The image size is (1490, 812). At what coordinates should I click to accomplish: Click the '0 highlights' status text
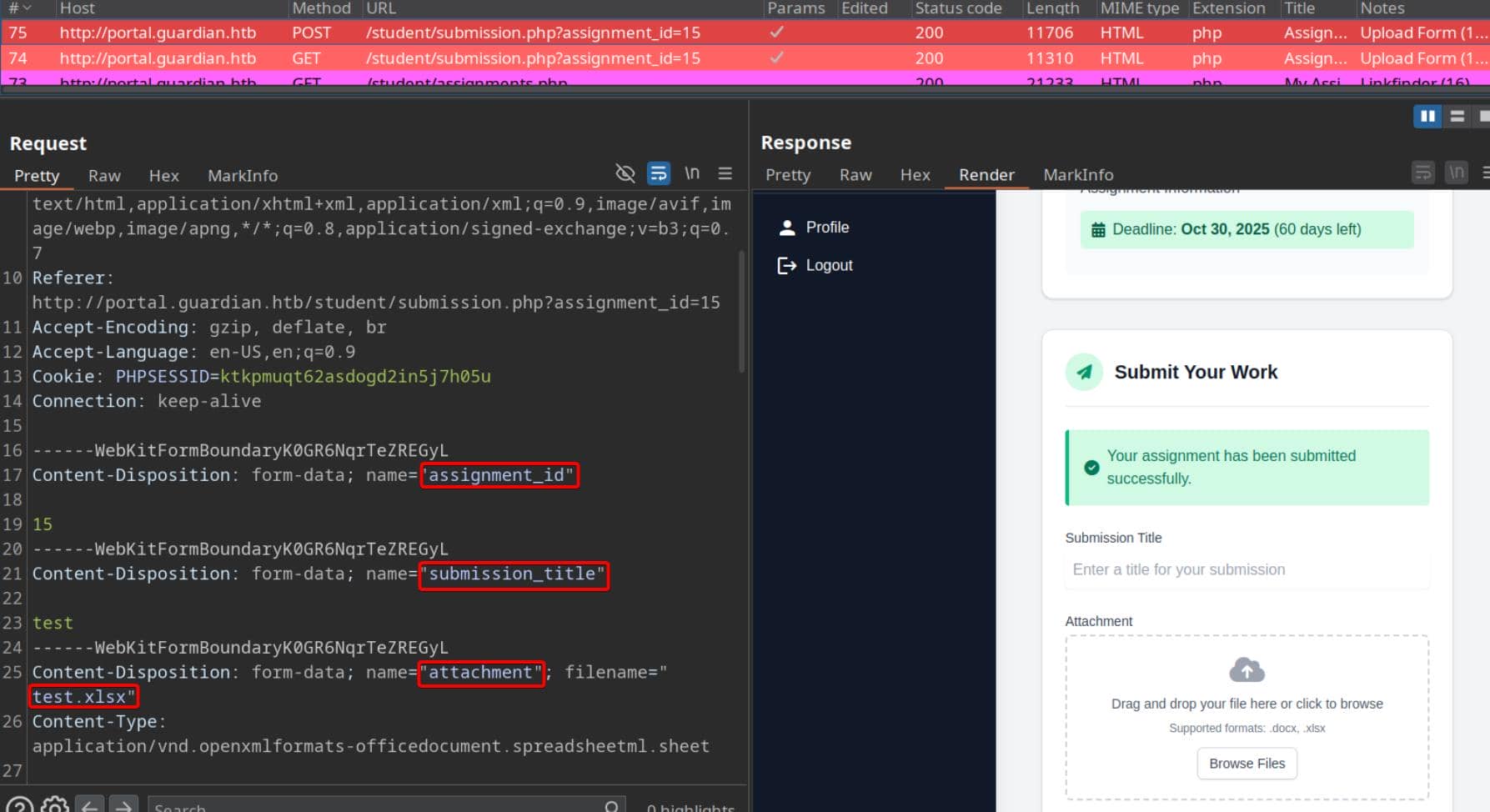click(690, 807)
